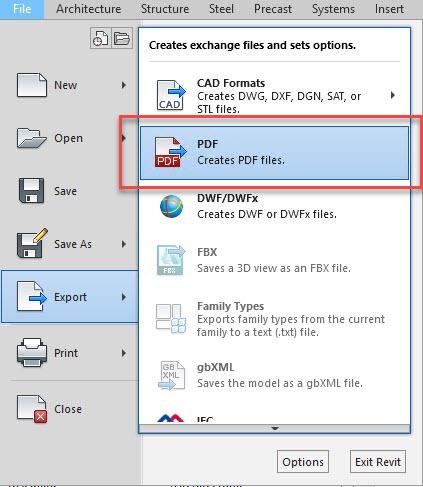The height and width of the screenshot is (487, 423).
Task: Click the Save floppy disk icon
Action: tap(31, 191)
